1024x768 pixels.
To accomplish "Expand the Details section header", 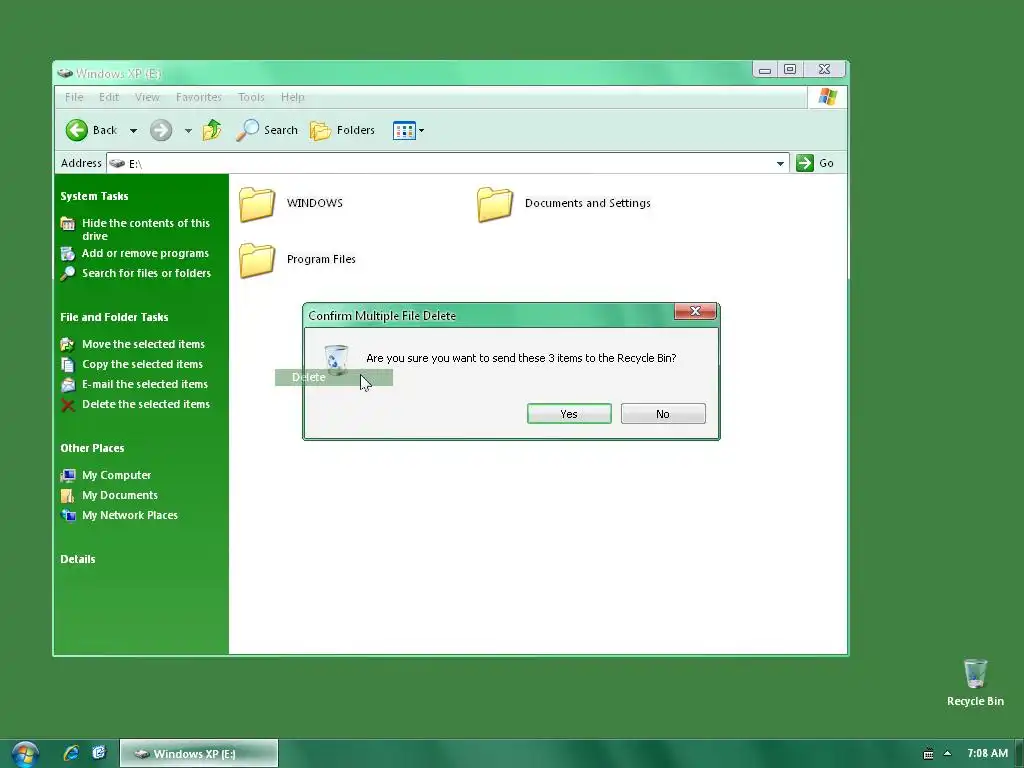I will point(78,559).
